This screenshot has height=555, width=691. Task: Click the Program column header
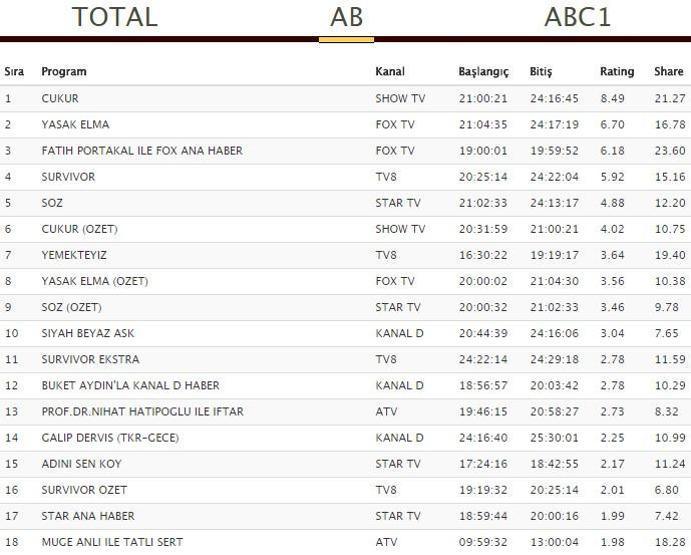pos(64,71)
